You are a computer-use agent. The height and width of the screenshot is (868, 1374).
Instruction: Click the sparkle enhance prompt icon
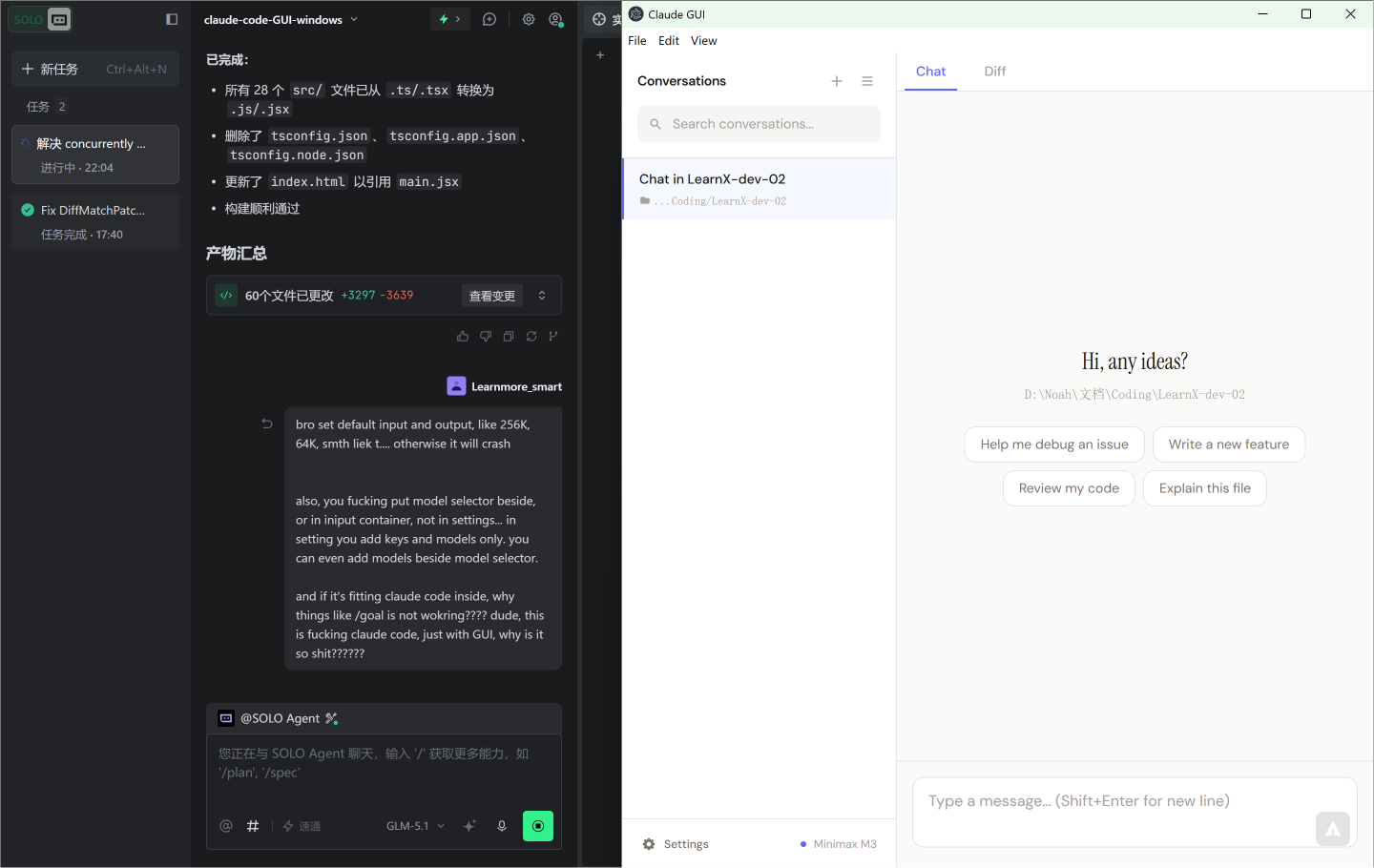(x=469, y=826)
